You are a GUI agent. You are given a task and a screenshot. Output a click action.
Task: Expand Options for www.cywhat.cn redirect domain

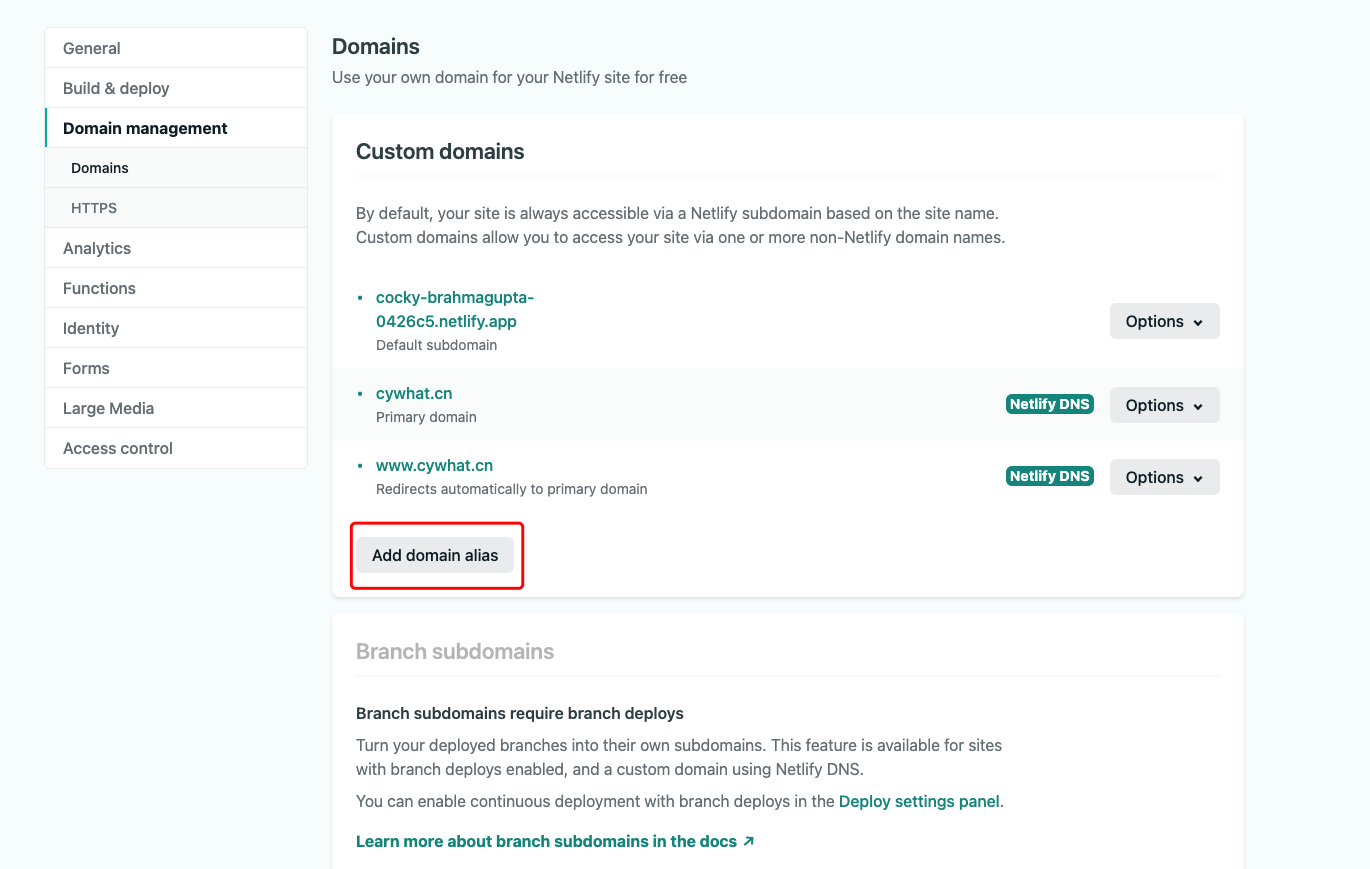click(x=1164, y=477)
